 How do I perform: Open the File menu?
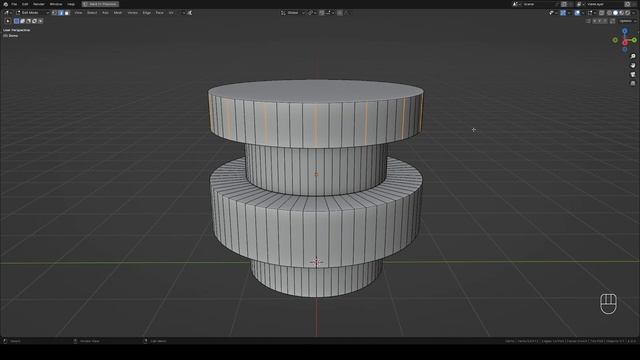(14, 4)
